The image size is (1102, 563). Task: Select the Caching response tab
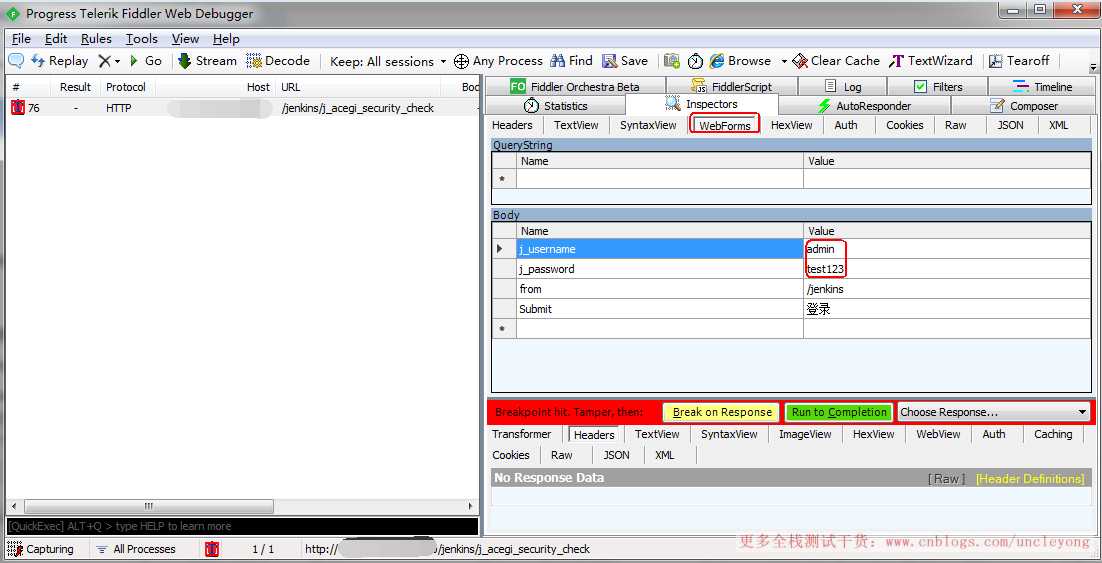[1053, 434]
